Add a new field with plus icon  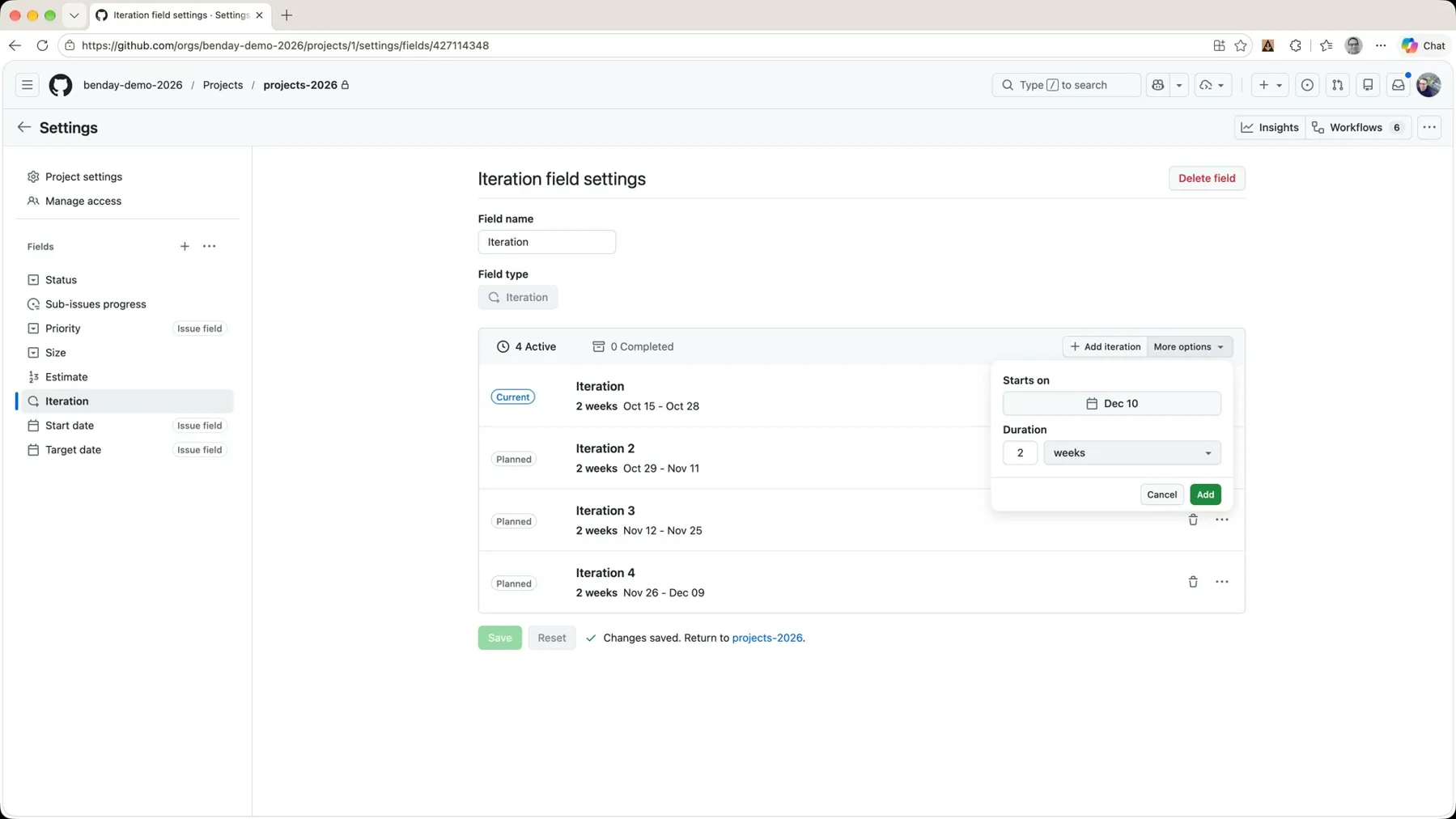185,246
